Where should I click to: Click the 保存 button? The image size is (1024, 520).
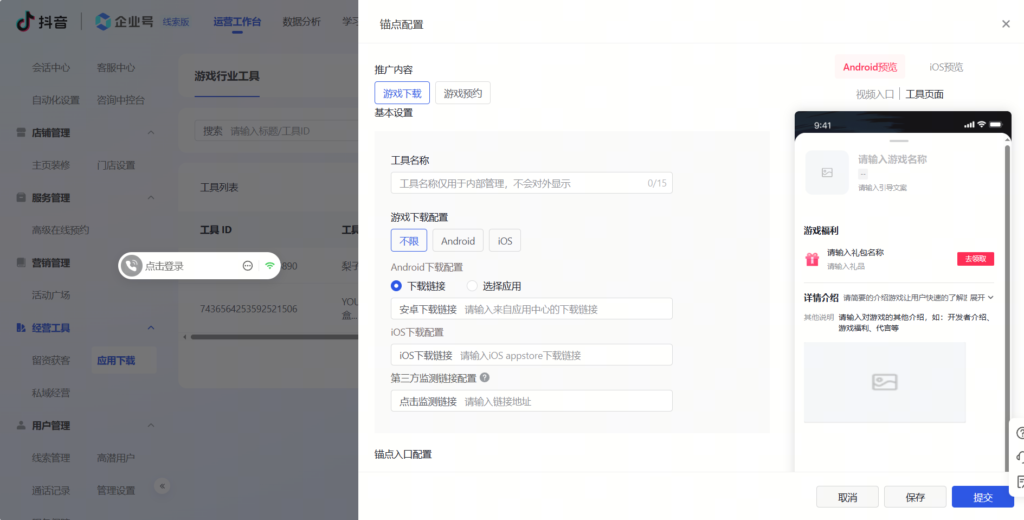point(915,497)
